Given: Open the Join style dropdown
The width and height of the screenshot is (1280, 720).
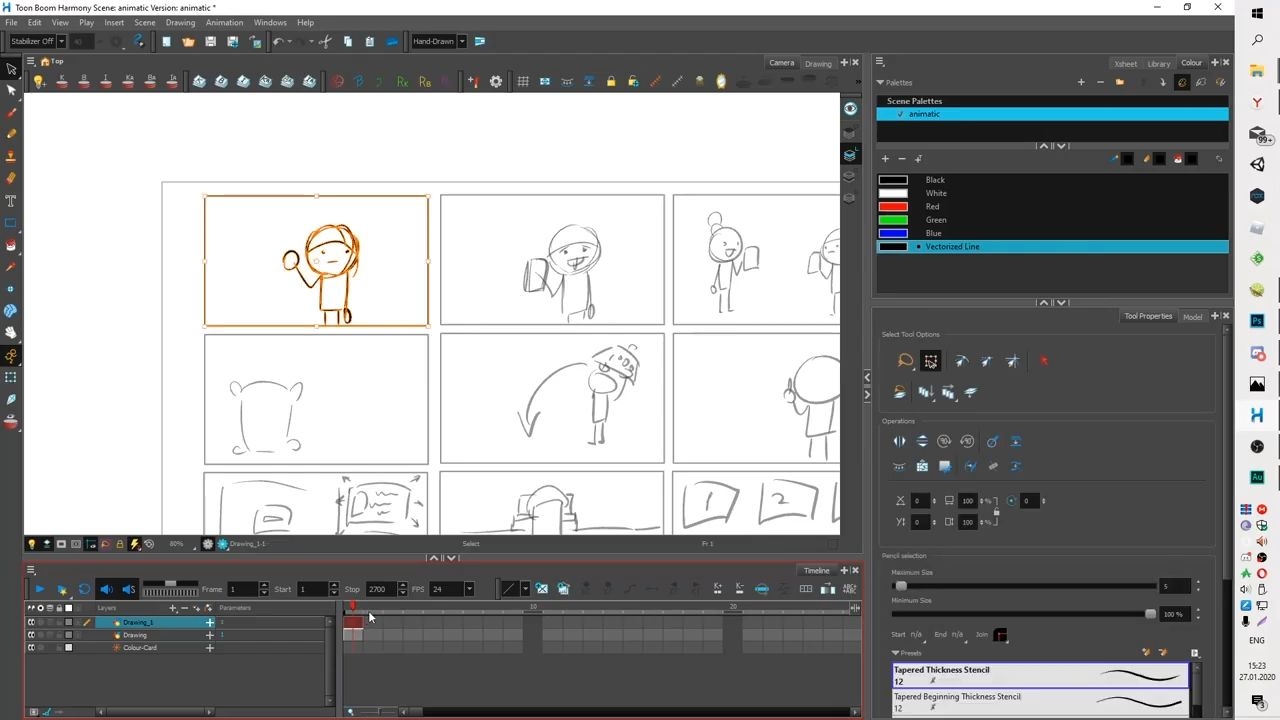Looking at the screenshot, I should 1000,635.
